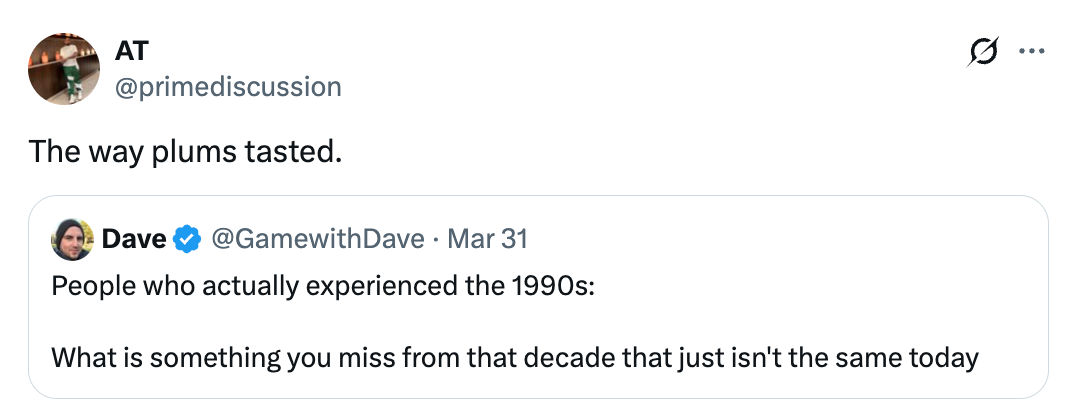Go to the @primediscussion handle

point(228,86)
